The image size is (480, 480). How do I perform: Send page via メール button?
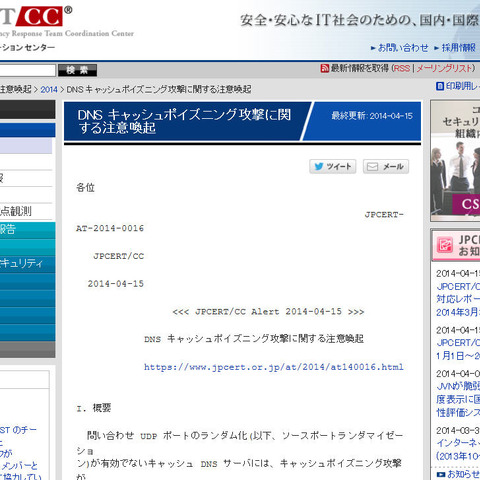point(386,166)
